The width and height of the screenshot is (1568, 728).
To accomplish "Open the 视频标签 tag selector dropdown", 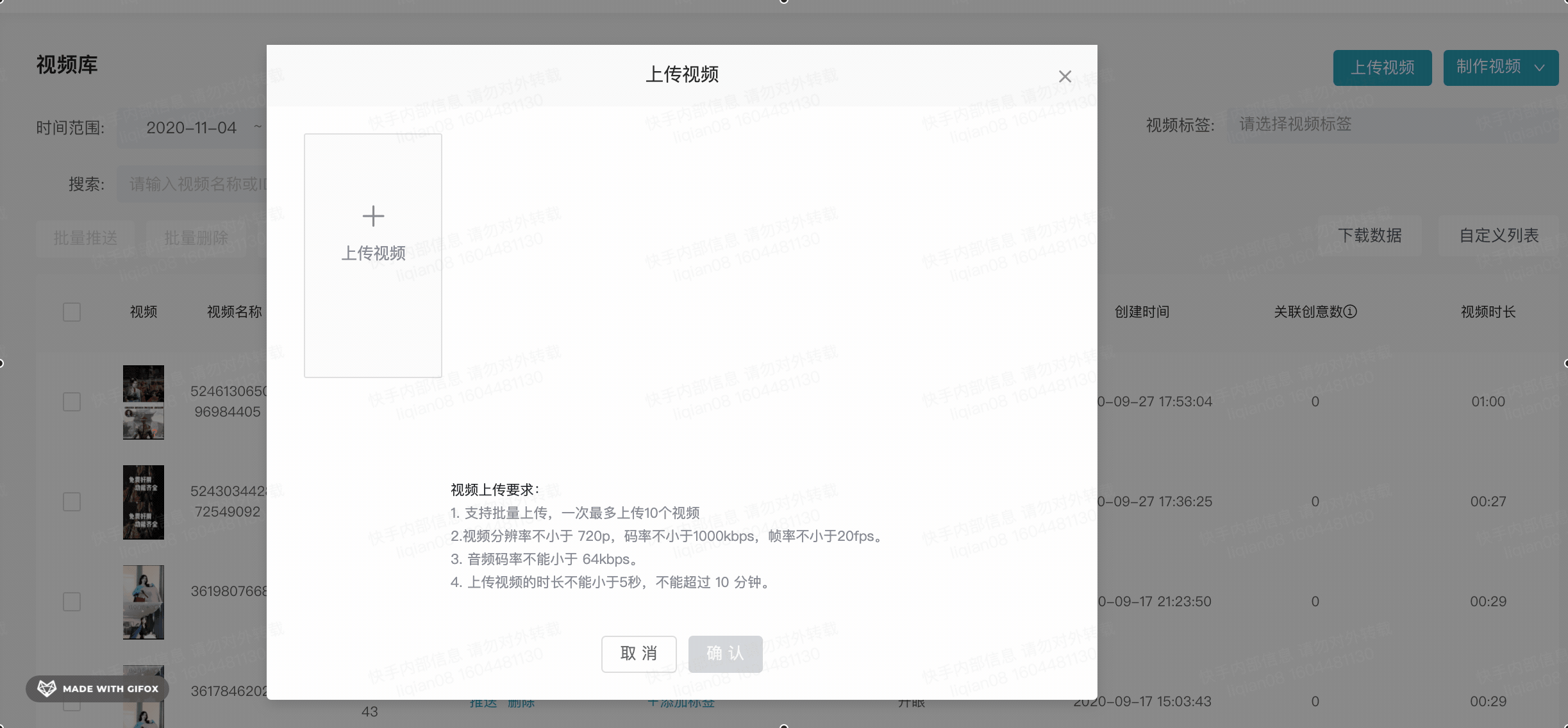I will point(1391,124).
